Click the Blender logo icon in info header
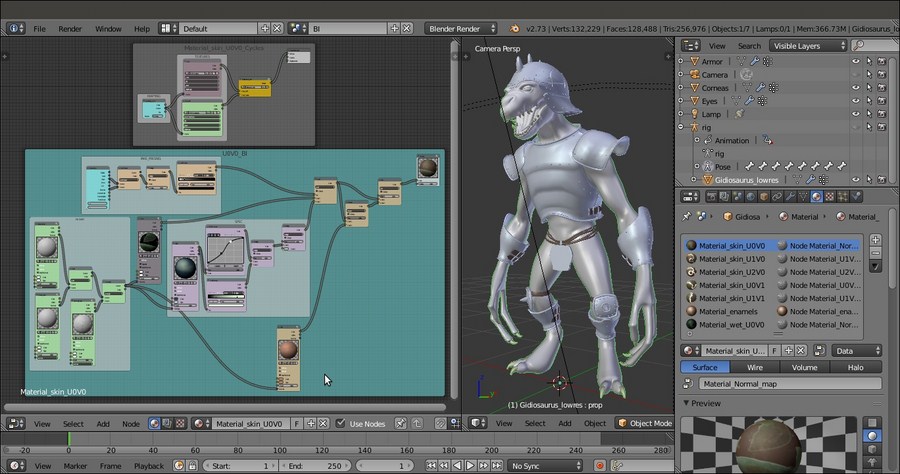The width and height of the screenshot is (900, 474). pos(515,28)
